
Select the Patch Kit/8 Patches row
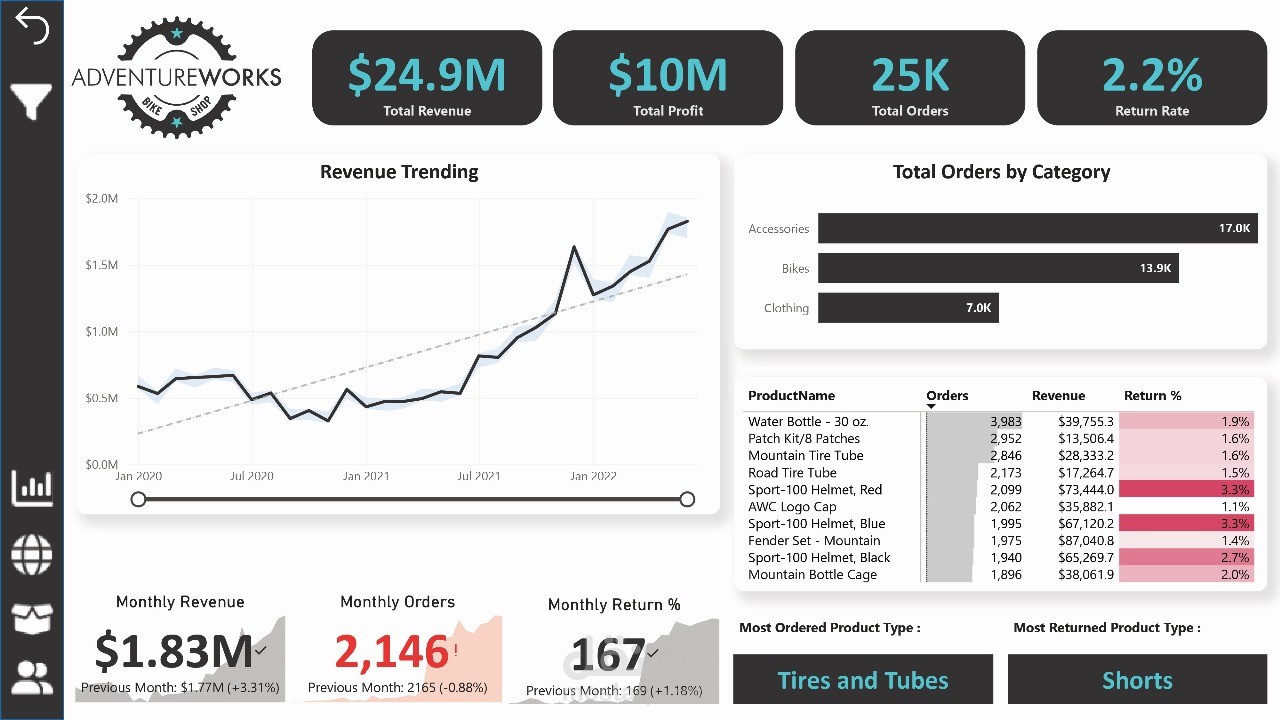tap(1000, 438)
